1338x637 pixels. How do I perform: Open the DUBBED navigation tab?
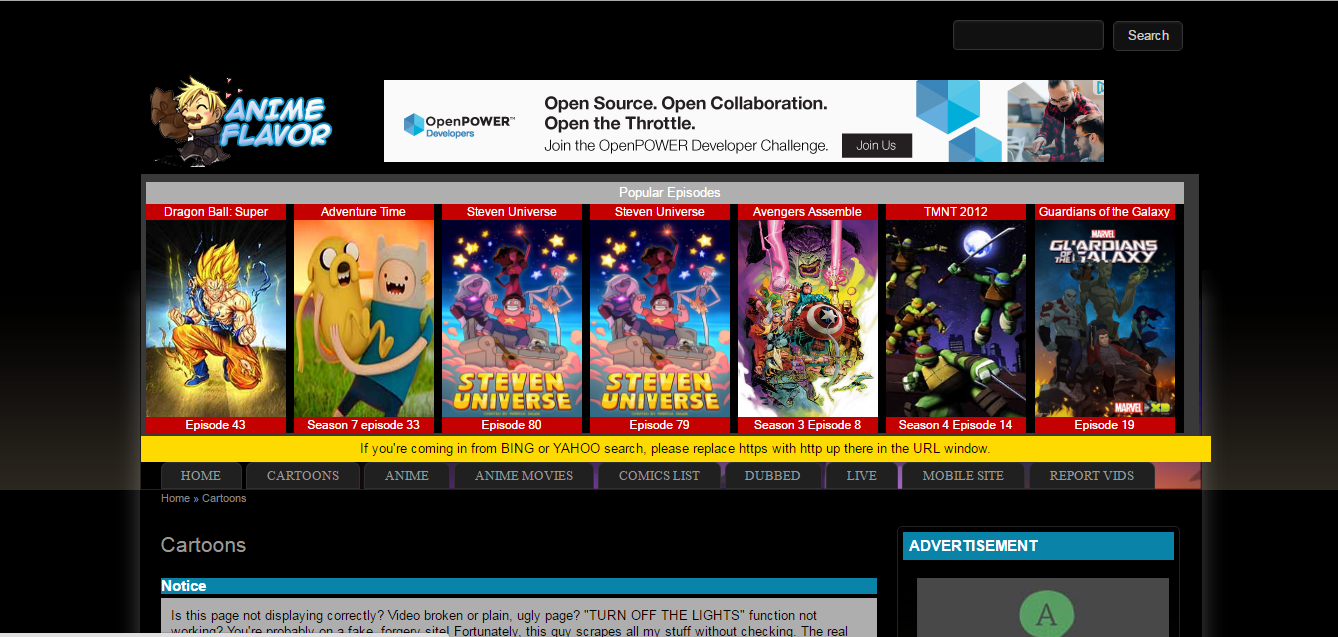point(773,476)
